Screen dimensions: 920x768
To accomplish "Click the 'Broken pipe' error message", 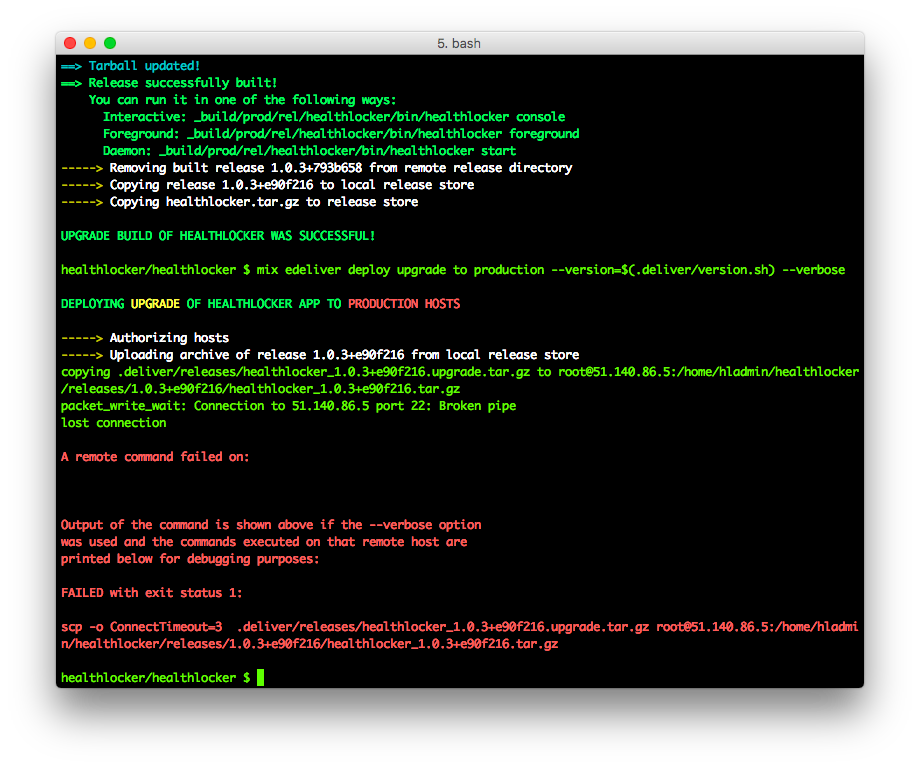I will point(477,405).
